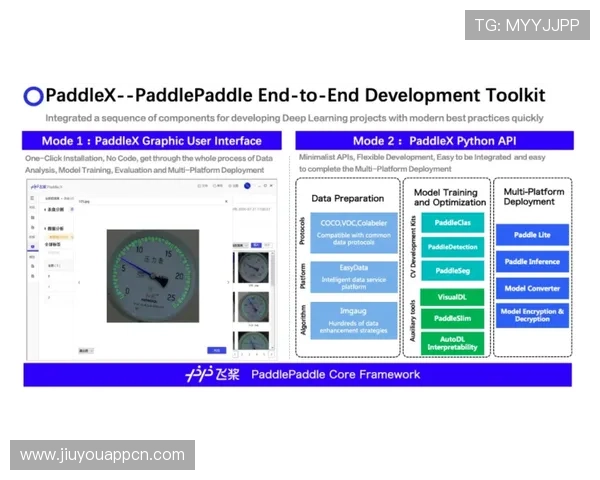
Task: Click the Mode 2 PaddleX Python API header
Action: (431, 141)
